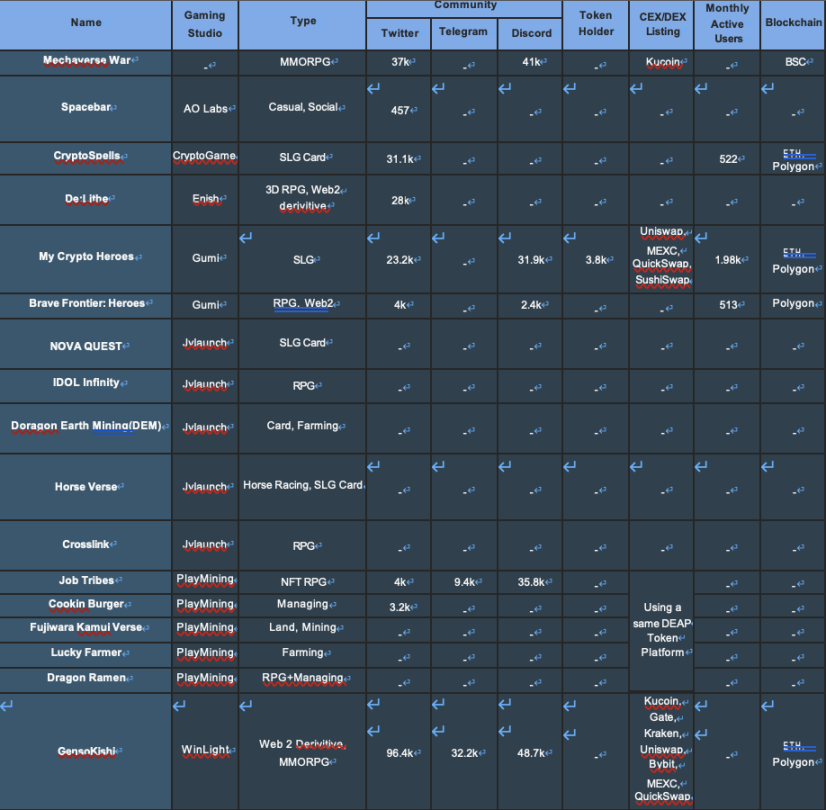
Task: Click the "Fujiwara Kamui Verse" name cell
Action: 86,628
